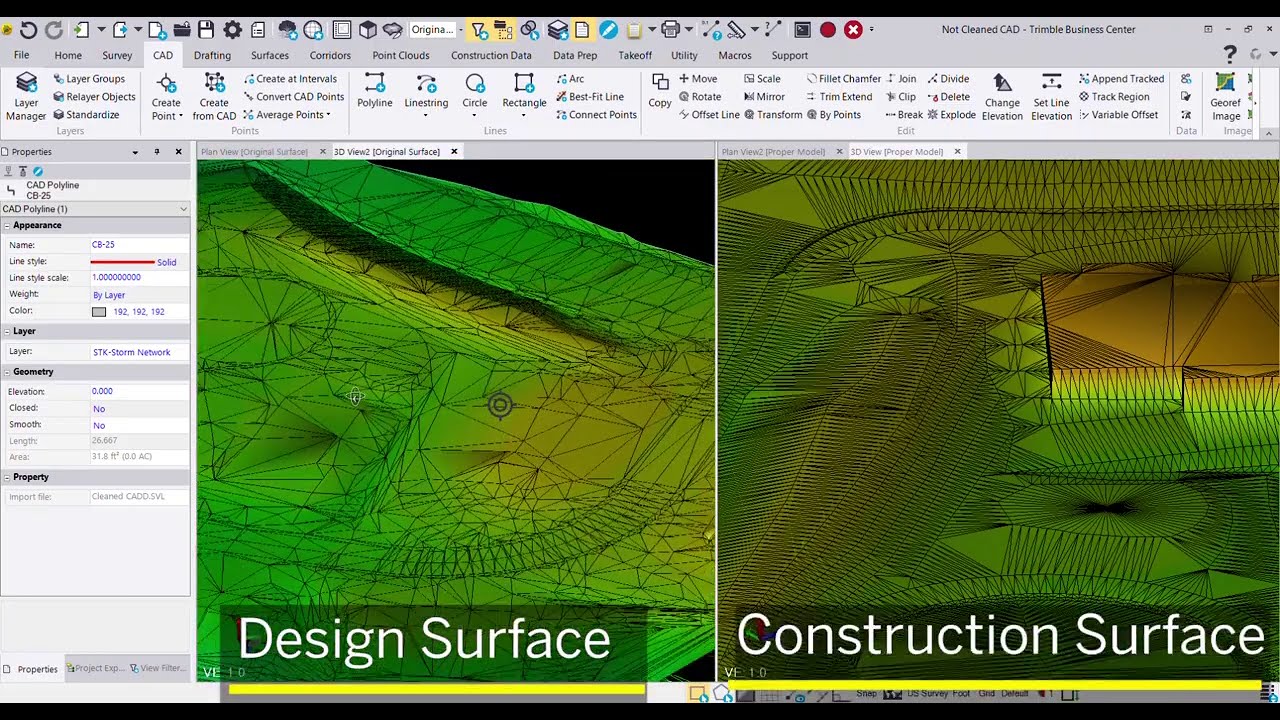Viewport: 1280px width, 720px height.
Task: Toggle the highlighted layers stack icon in the toolbar
Action: click(x=557, y=30)
